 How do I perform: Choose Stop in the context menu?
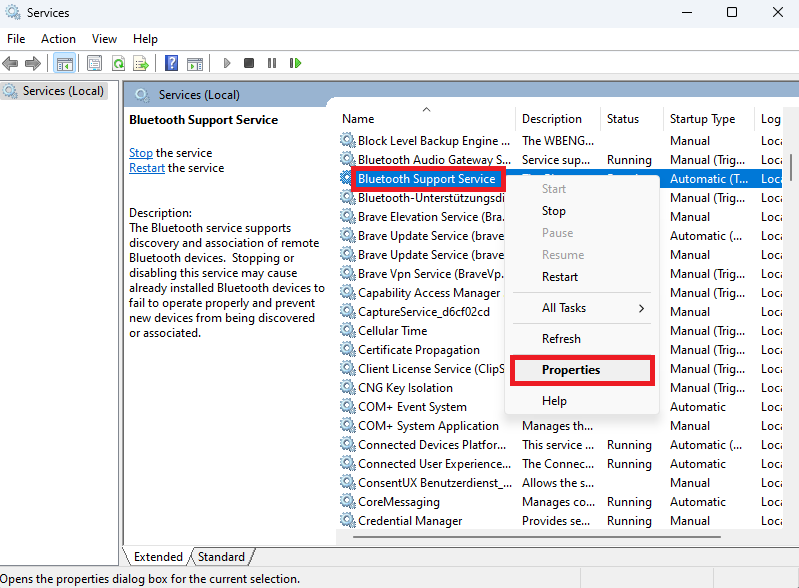581,210
